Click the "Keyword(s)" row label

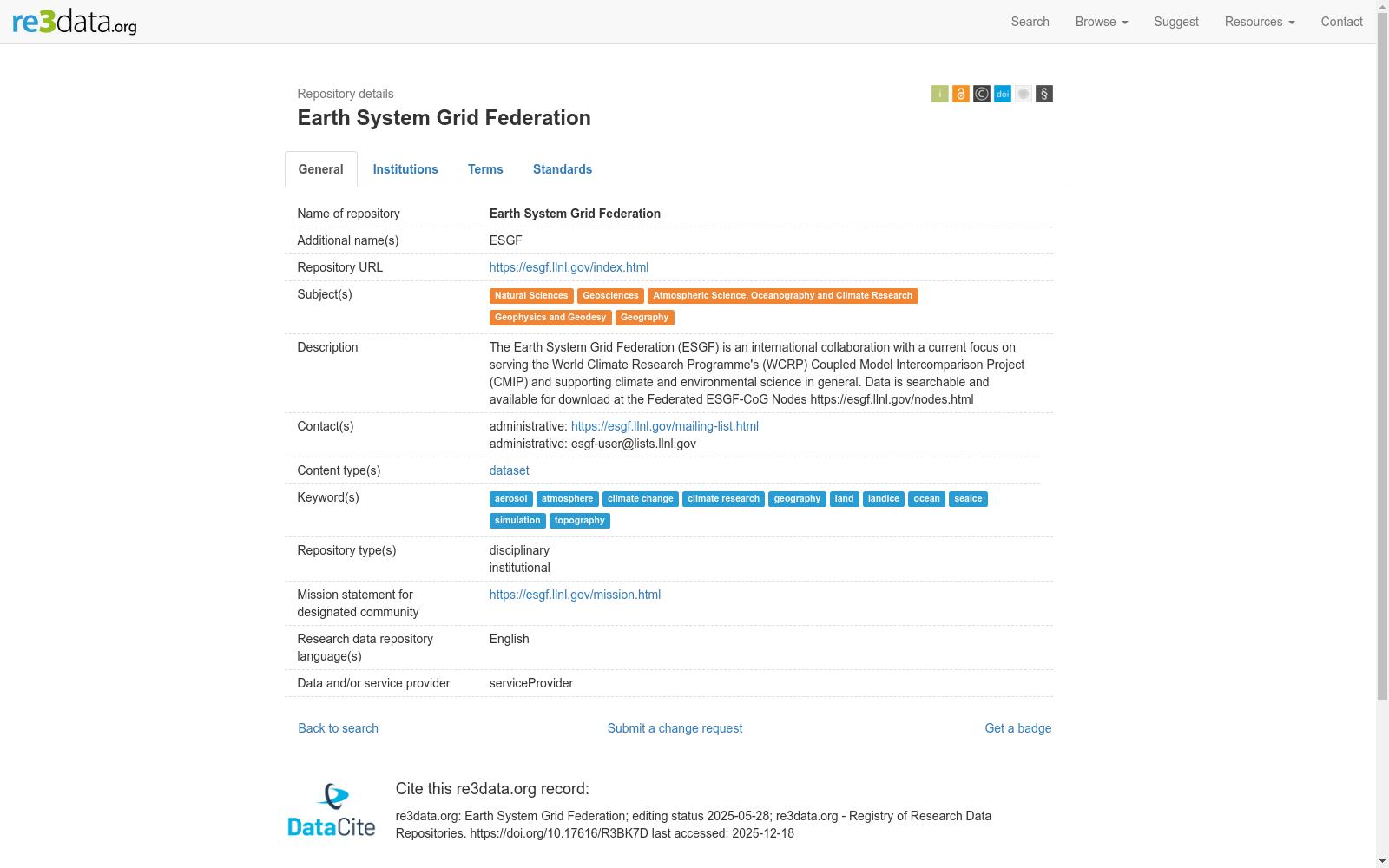pyautogui.click(x=328, y=497)
